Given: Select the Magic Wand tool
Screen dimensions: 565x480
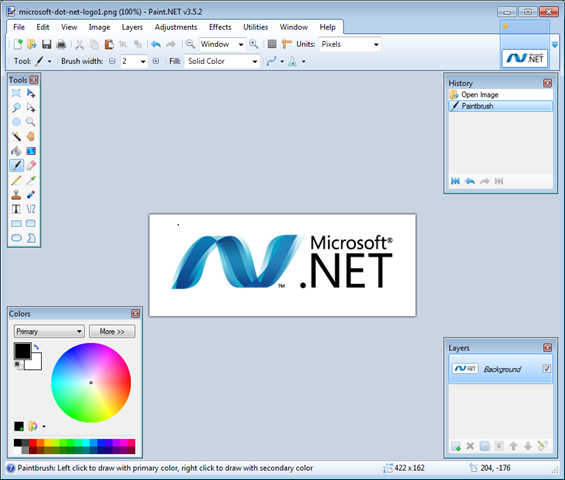Looking at the screenshot, I should coord(16,136).
